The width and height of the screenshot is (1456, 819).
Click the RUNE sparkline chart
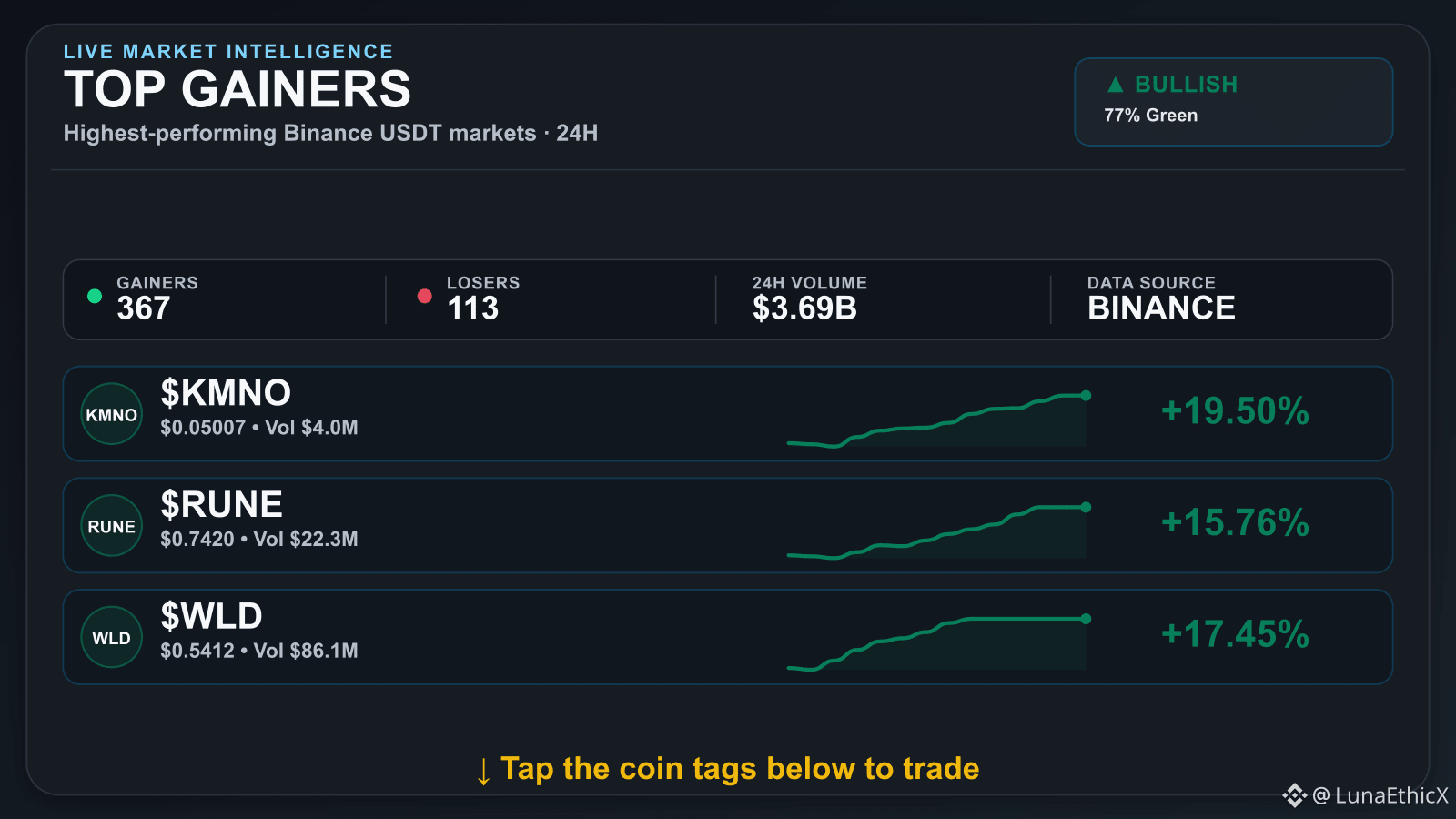coord(937,532)
